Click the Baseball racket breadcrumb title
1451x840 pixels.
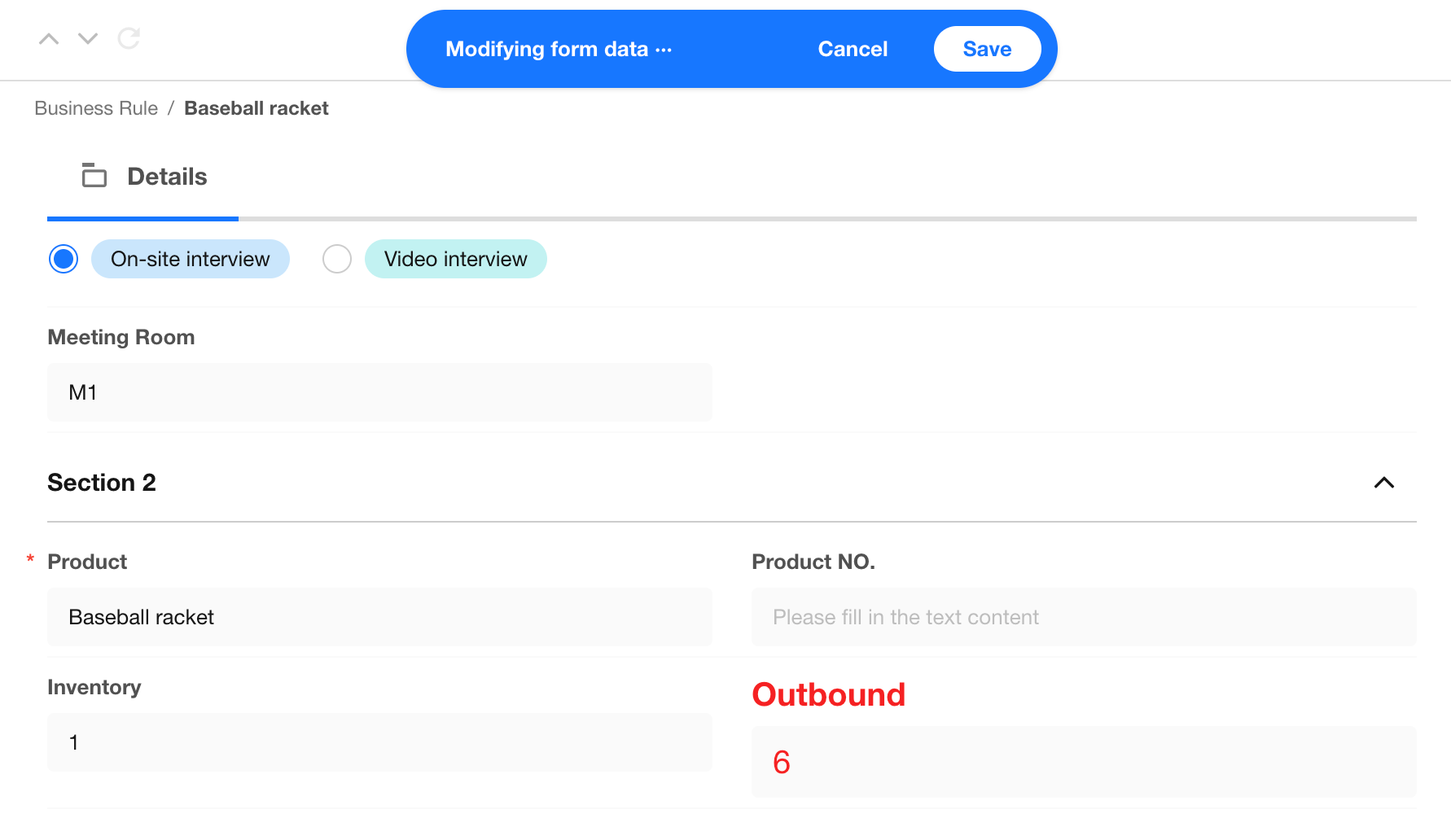256,108
